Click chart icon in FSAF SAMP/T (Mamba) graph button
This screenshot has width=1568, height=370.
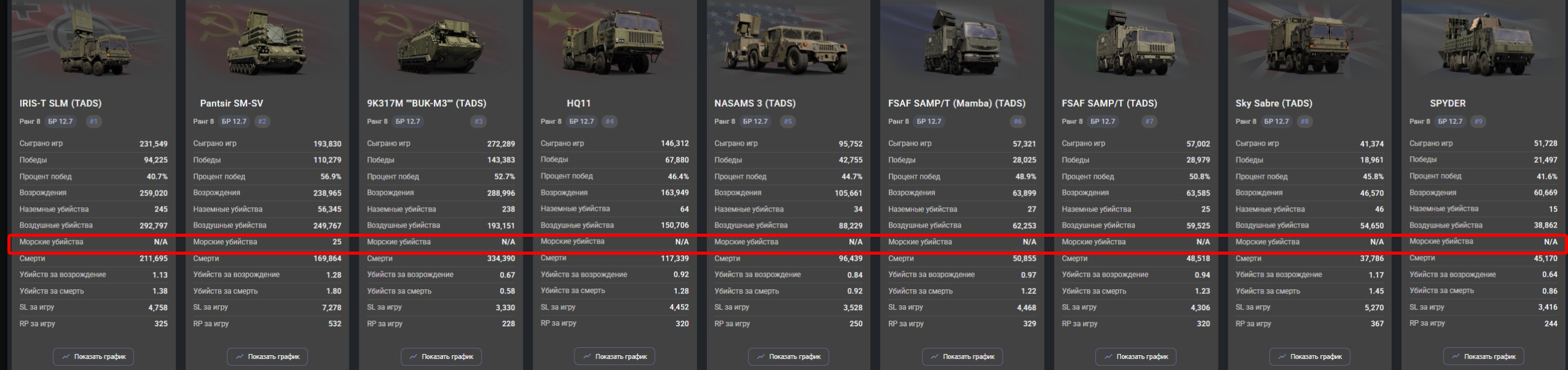pyautogui.click(x=934, y=356)
